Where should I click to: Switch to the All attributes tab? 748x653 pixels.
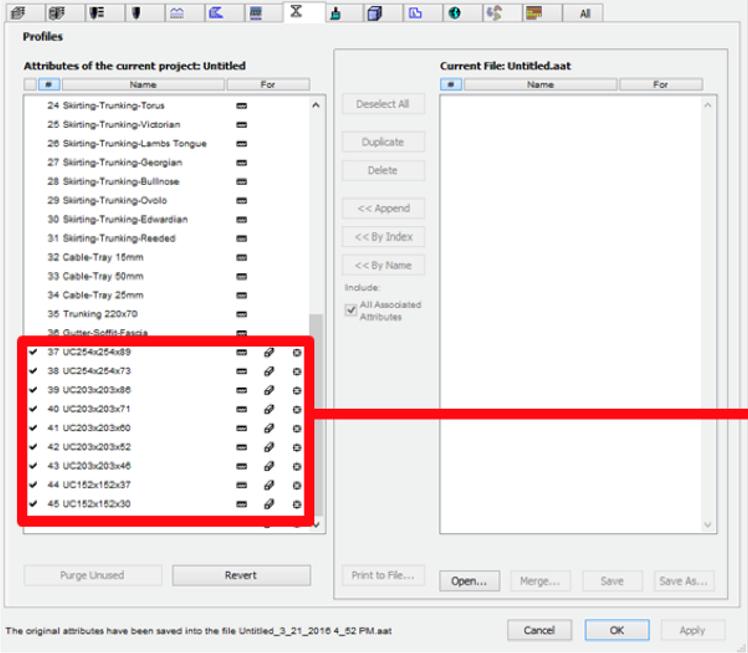click(585, 14)
